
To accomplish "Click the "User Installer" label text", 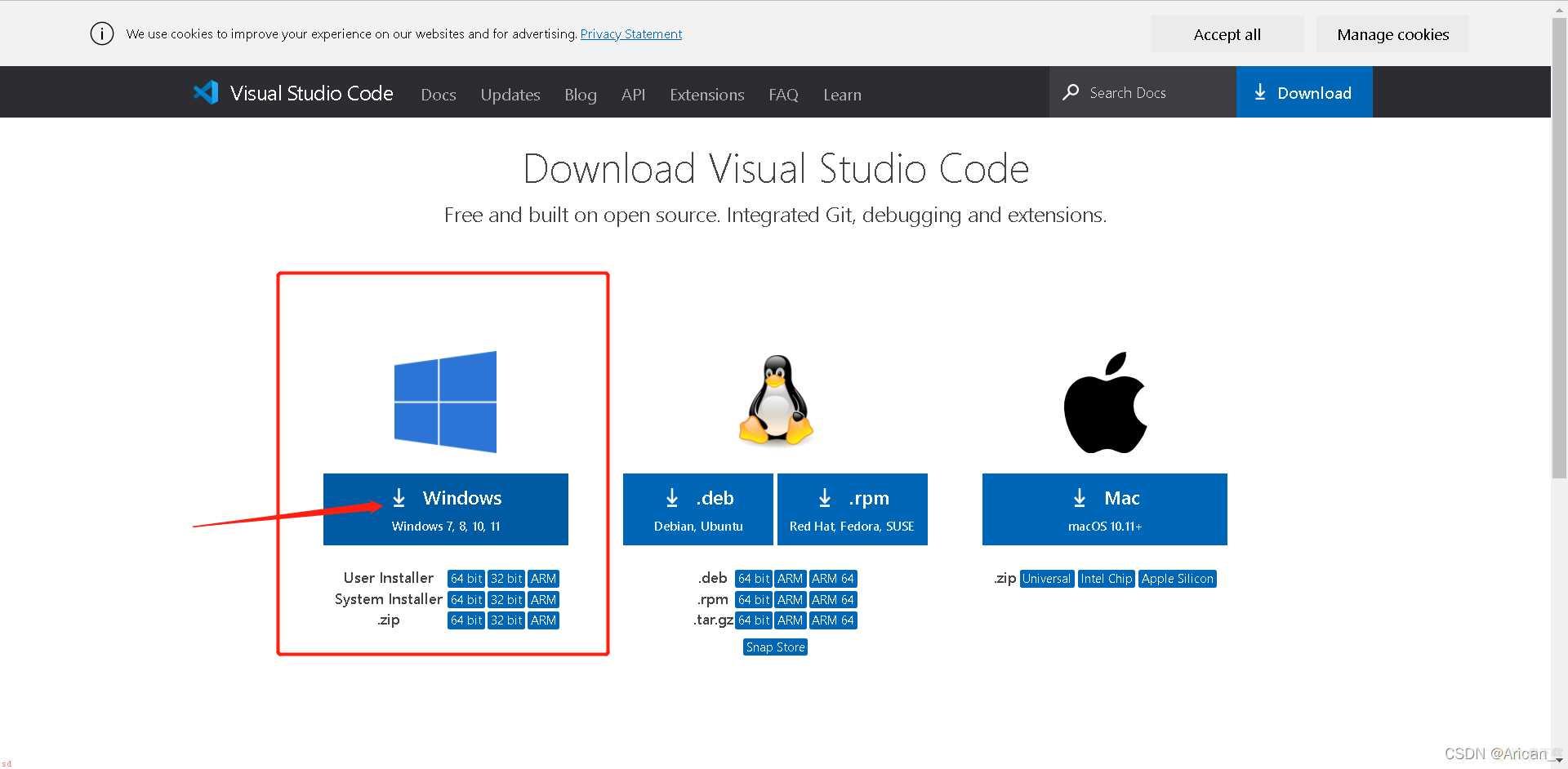I will [389, 578].
